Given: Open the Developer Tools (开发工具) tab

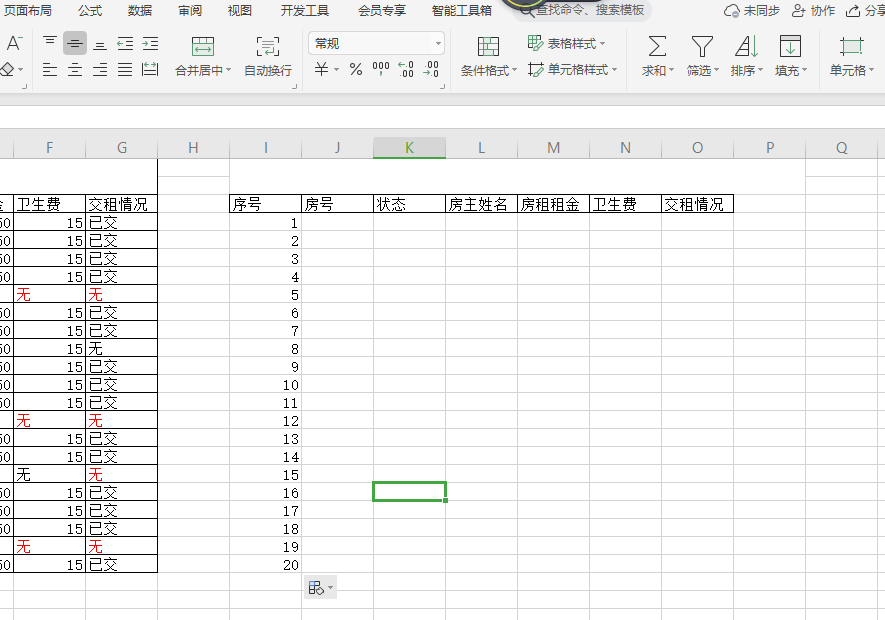Looking at the screenshot, I should point(305,10).
